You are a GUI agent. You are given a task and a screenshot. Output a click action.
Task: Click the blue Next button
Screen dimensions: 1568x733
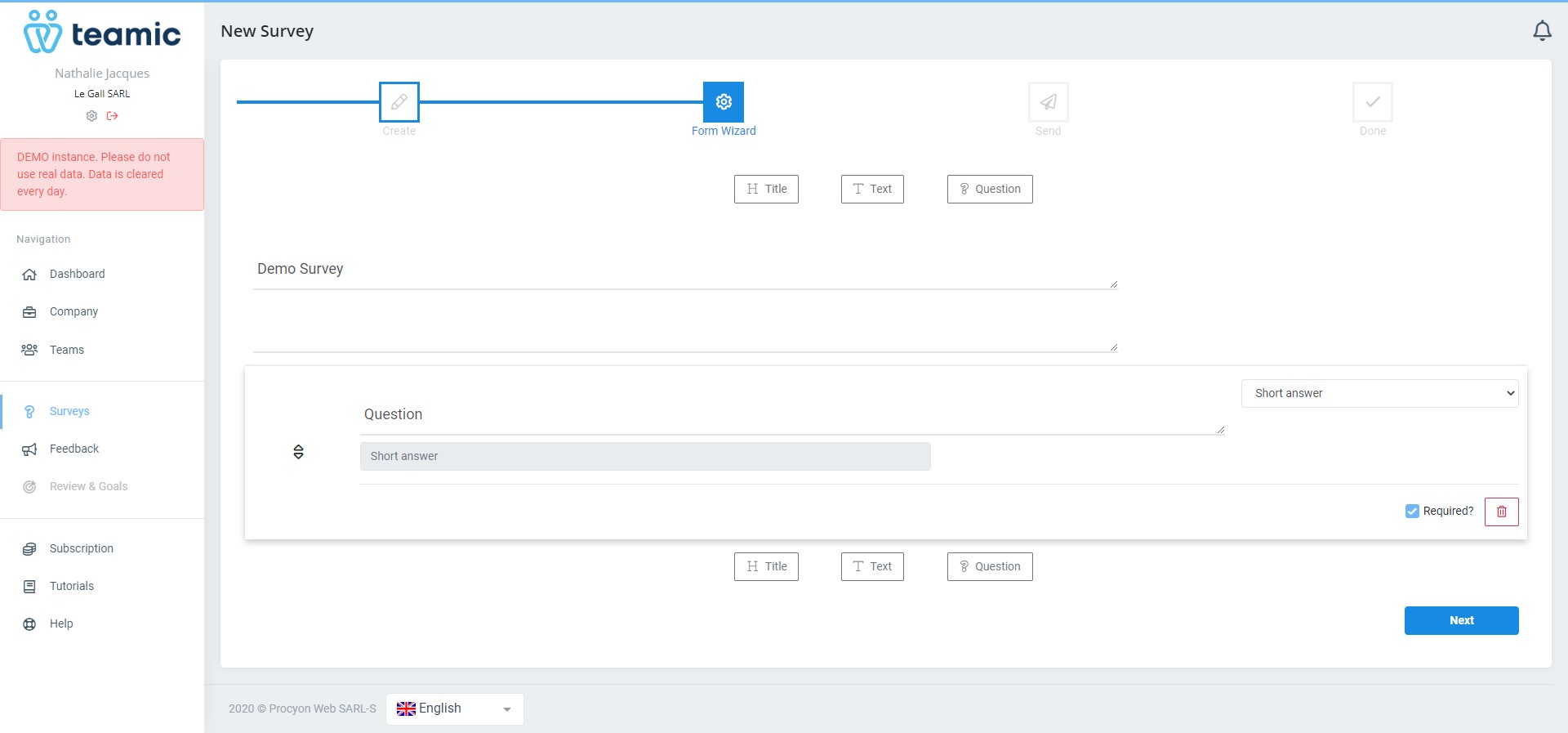click(x=1462, y=620)
